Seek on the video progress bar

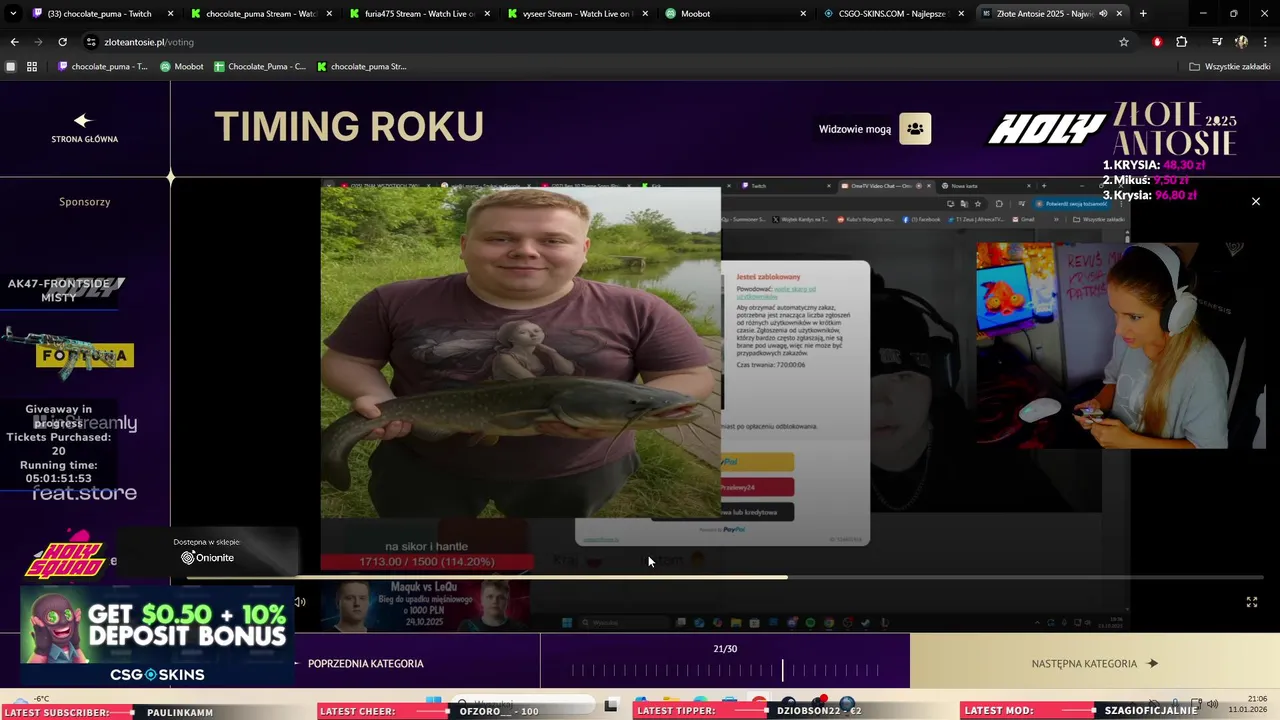tap(725, 577)
